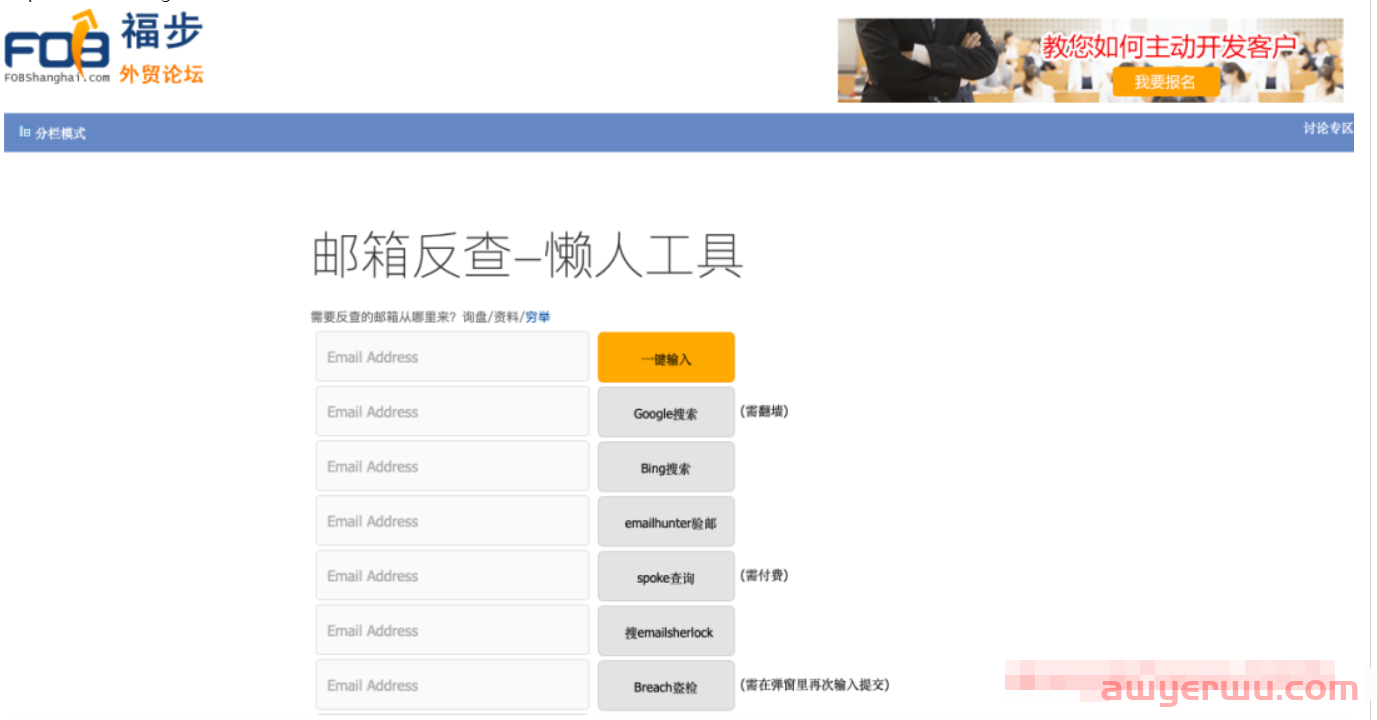Click the 邮箱反查–懒人工具 heading
Image resolution: width=1377 pixels, height=720 pixels.
click(528, 256)
